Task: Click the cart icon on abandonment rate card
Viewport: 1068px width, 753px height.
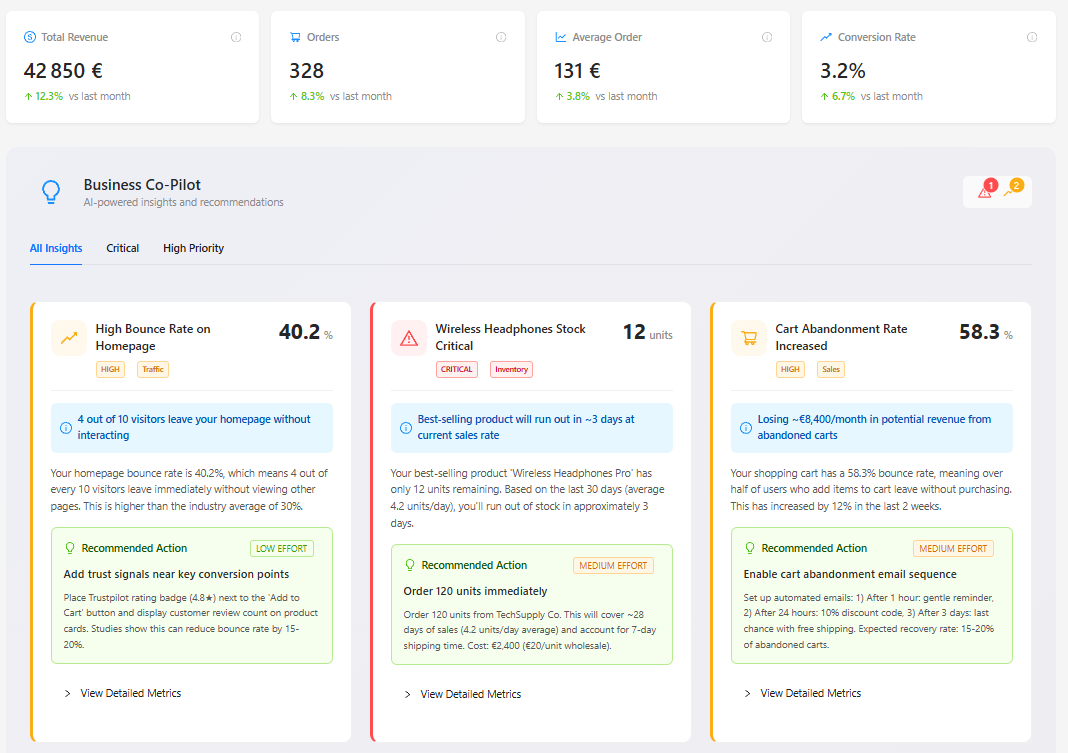Action: (x=748, y=338)
